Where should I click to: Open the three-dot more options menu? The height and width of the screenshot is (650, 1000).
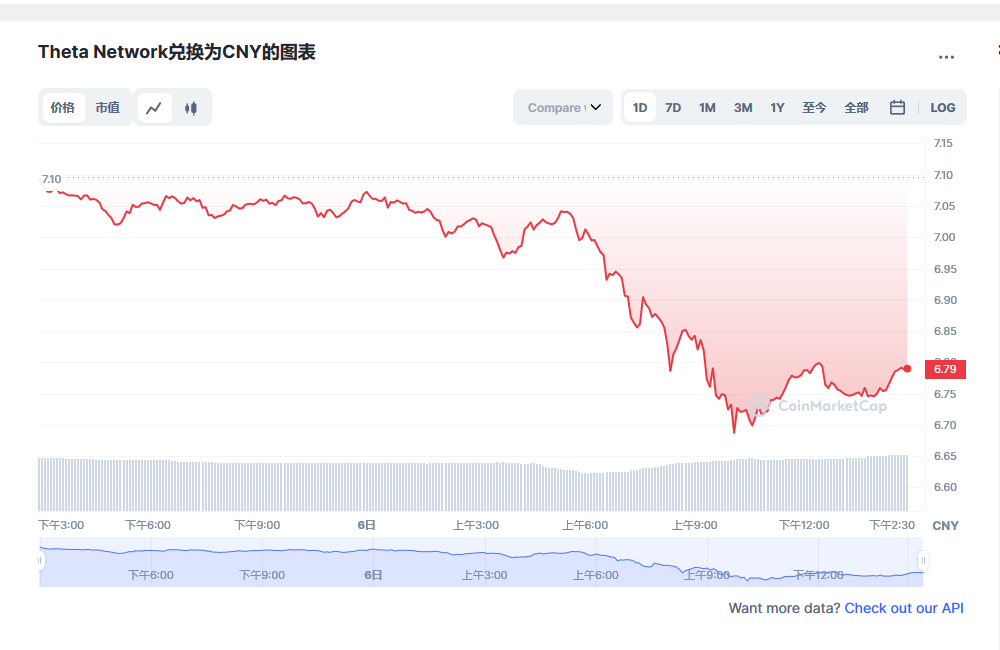pos(946,57)
